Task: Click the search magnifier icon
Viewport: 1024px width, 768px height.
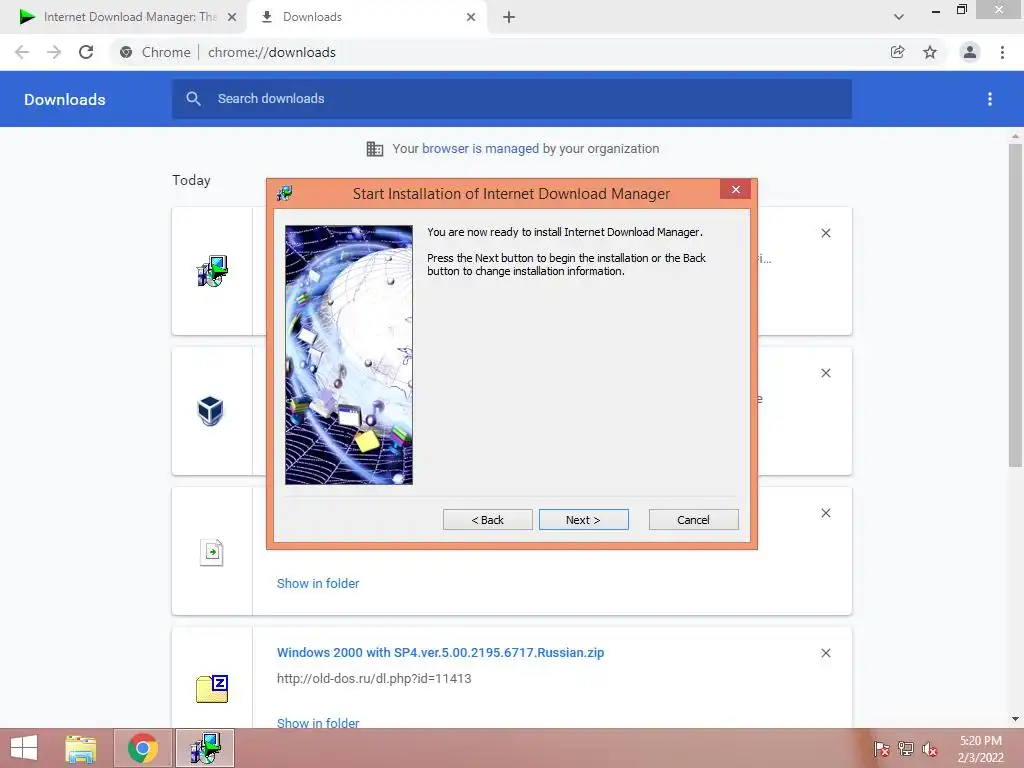Action: click(x=193, y=99)
